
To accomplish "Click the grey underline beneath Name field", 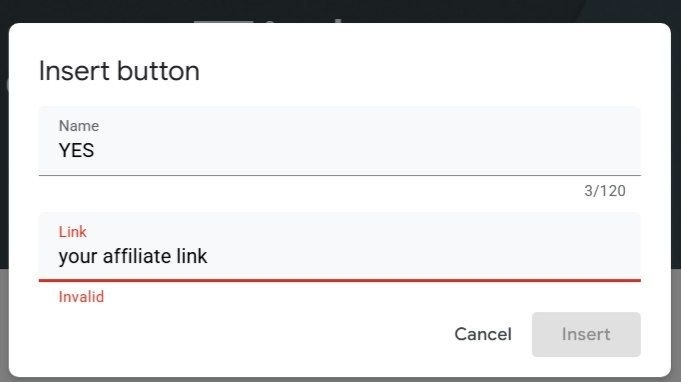I will (x=340, y=175).
